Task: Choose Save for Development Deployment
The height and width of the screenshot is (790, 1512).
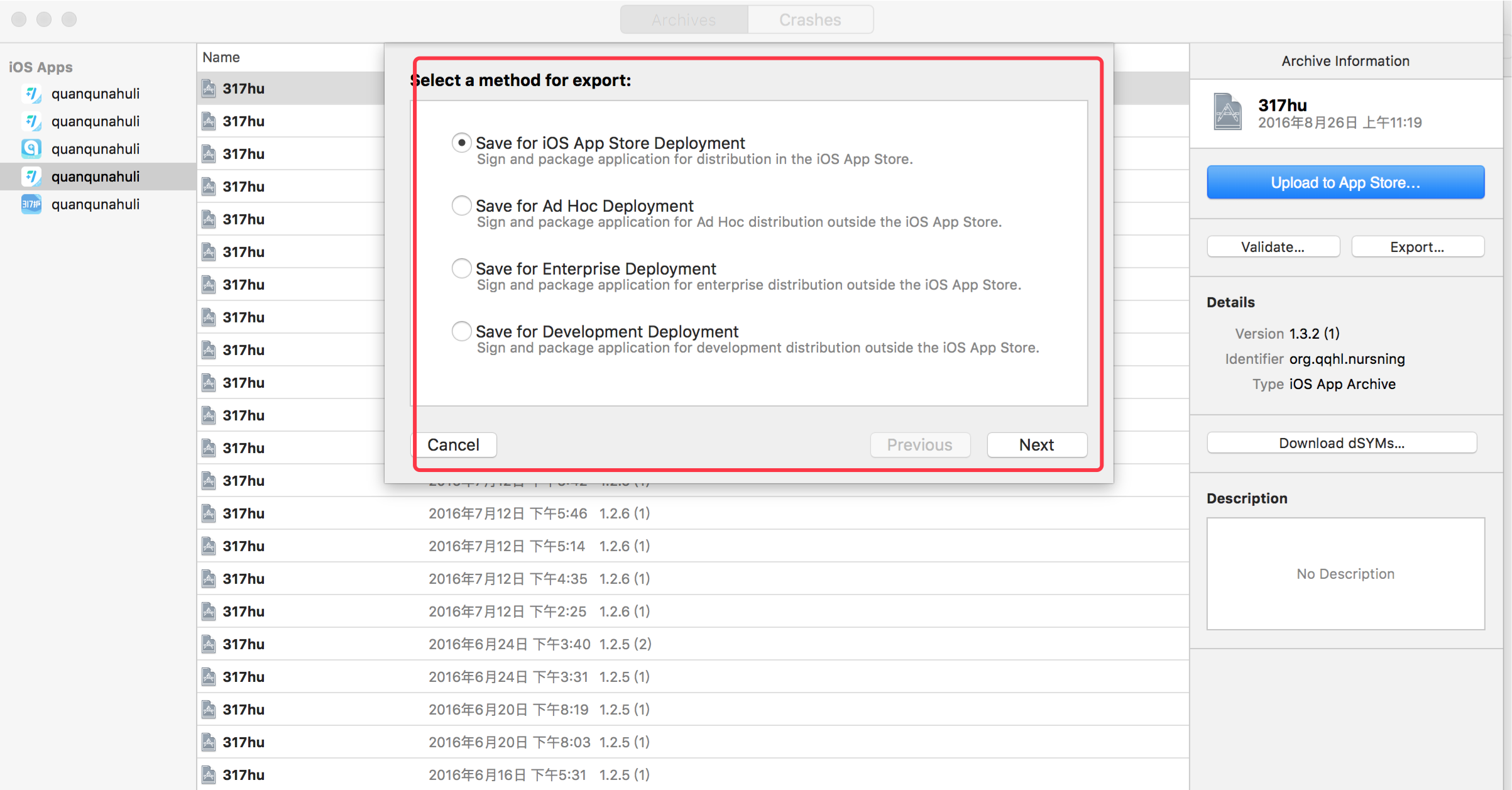Action: click(462, 331)
